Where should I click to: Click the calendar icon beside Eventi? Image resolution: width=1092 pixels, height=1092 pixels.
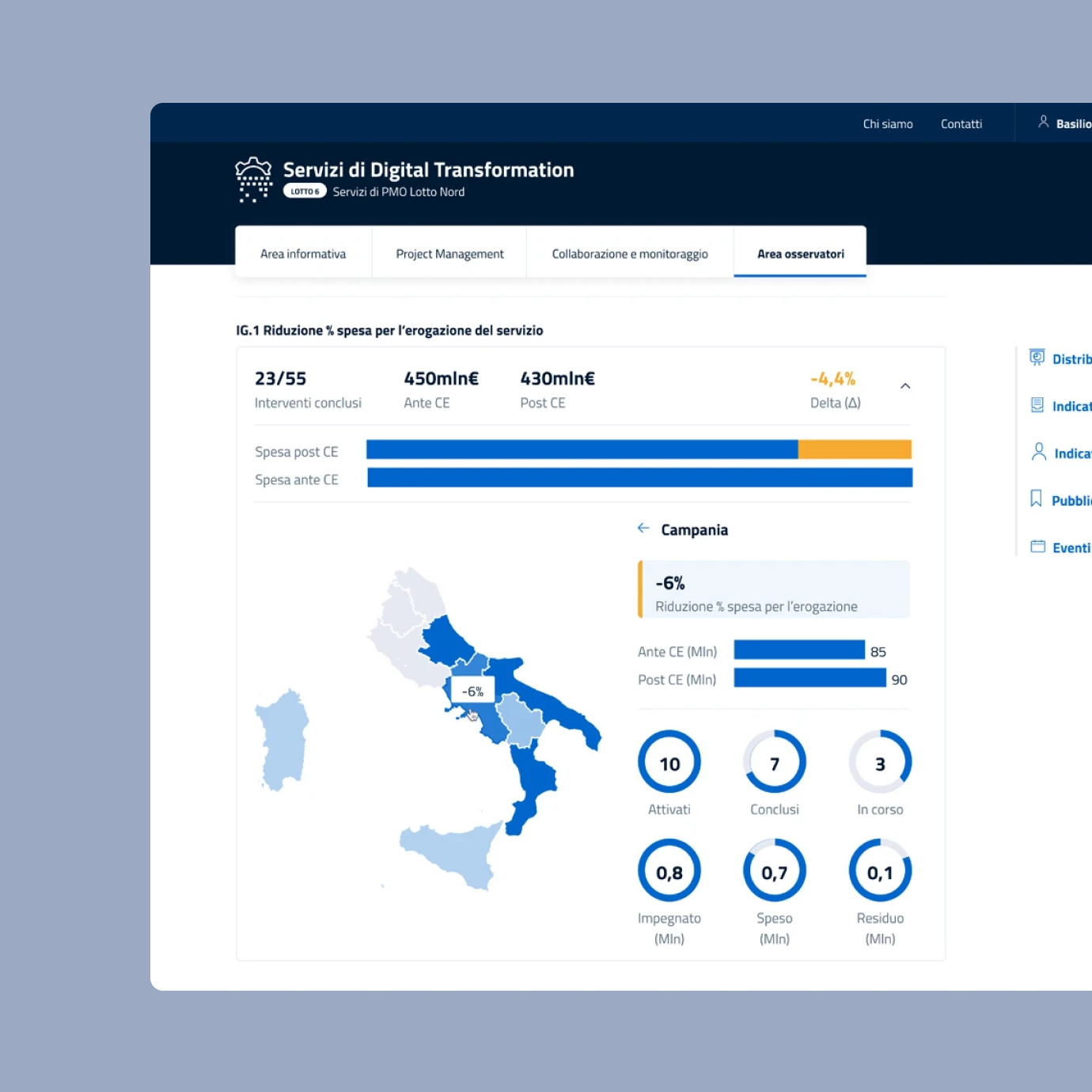pos(1037,547)
